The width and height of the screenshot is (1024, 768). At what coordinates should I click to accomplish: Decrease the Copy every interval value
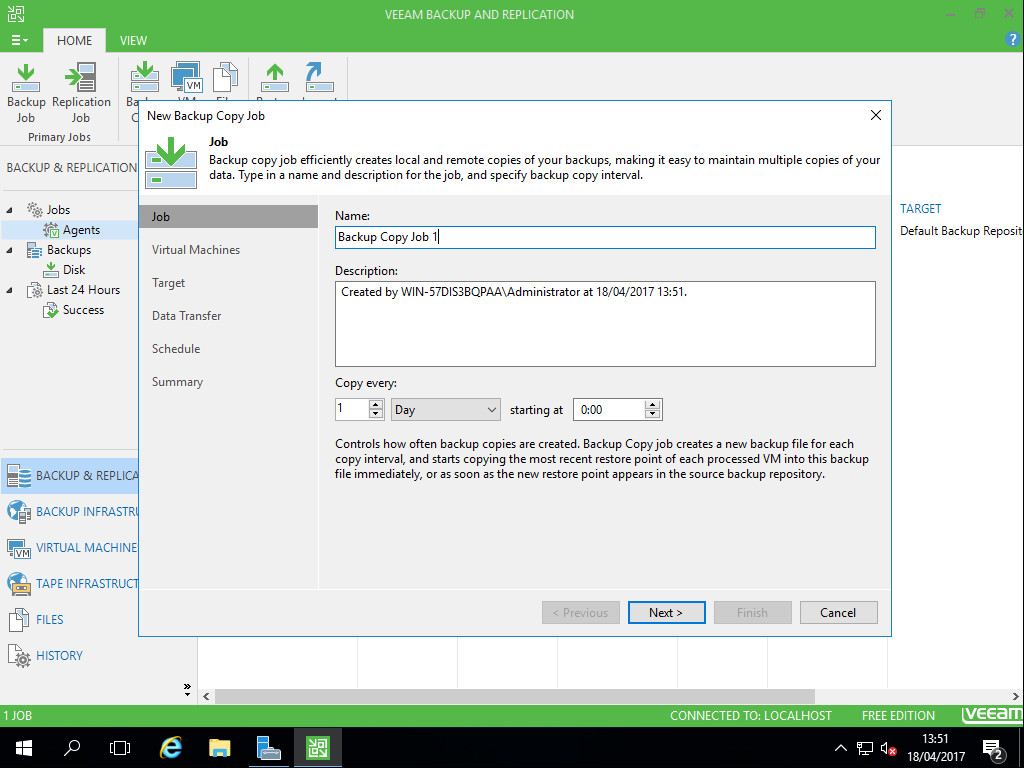376,415
